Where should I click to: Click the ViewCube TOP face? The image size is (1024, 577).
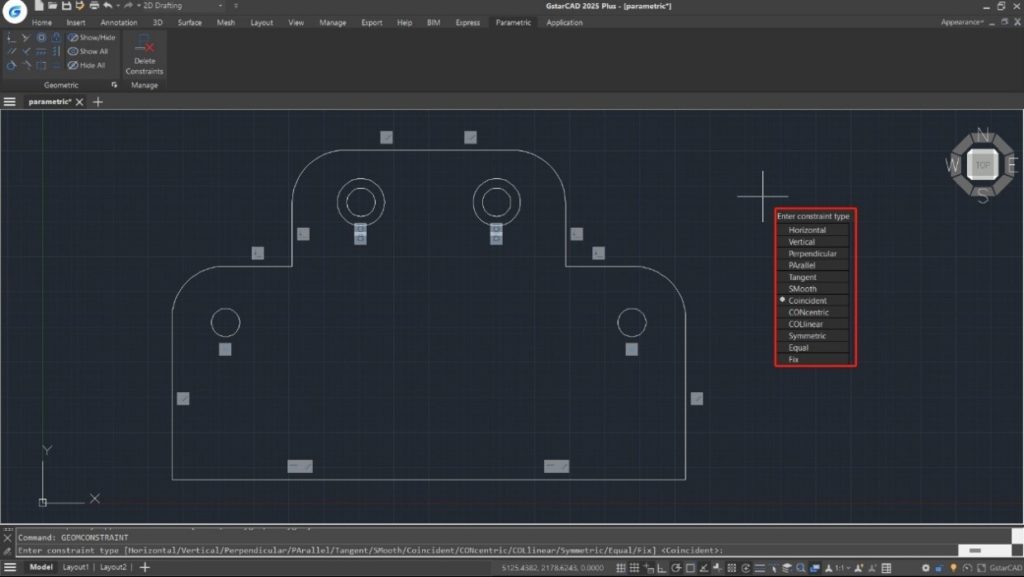[983, 165]
